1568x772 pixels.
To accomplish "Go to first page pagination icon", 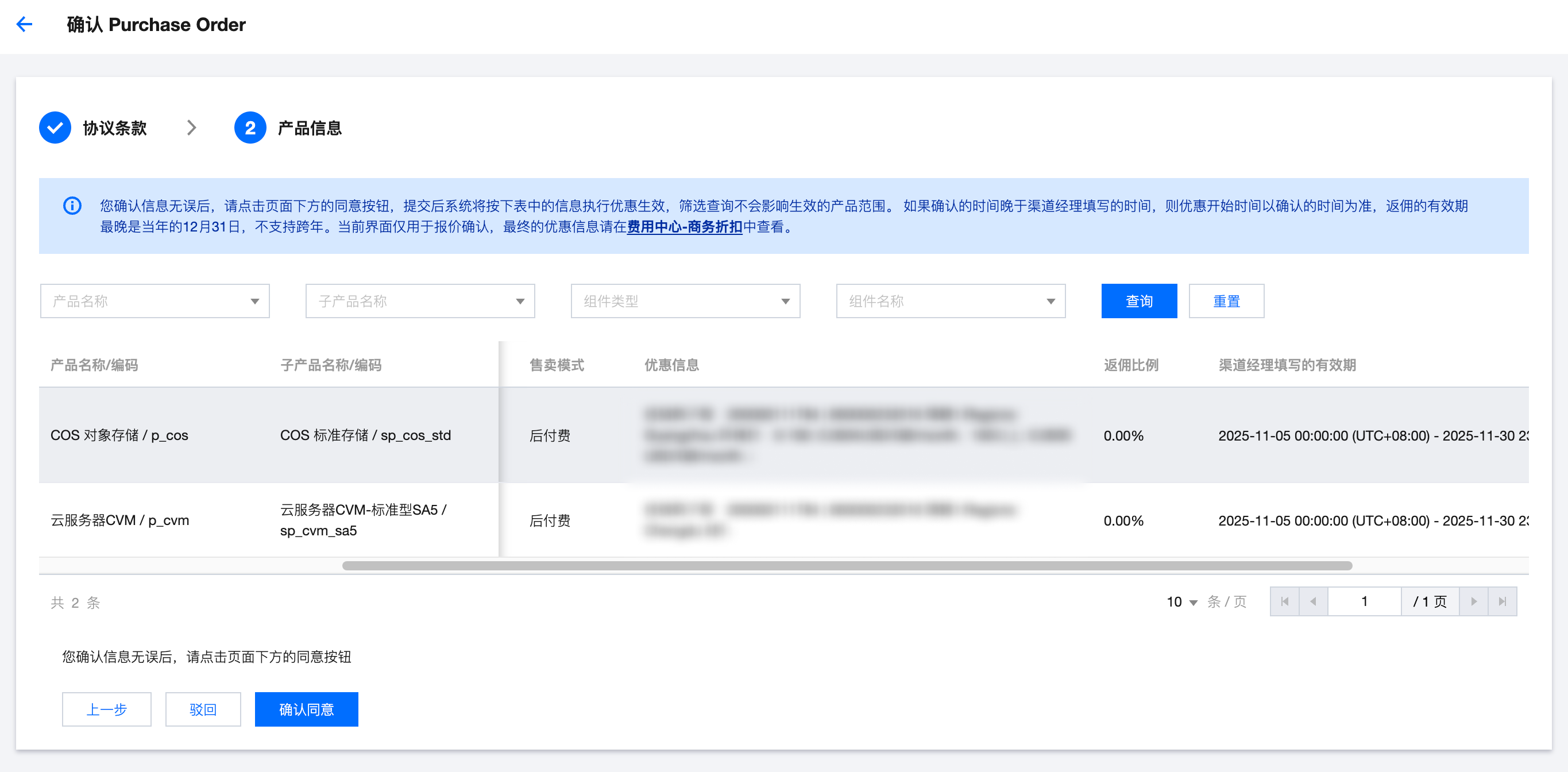I will [1284, 601].
